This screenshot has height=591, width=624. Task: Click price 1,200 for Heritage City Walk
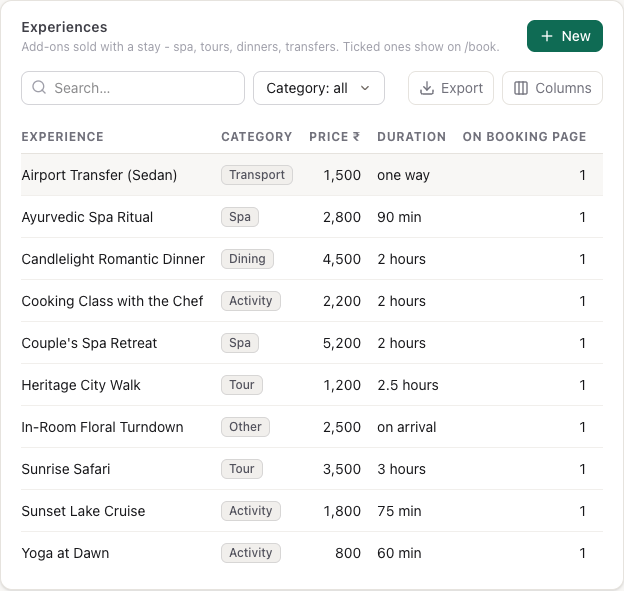click(342, 385)
